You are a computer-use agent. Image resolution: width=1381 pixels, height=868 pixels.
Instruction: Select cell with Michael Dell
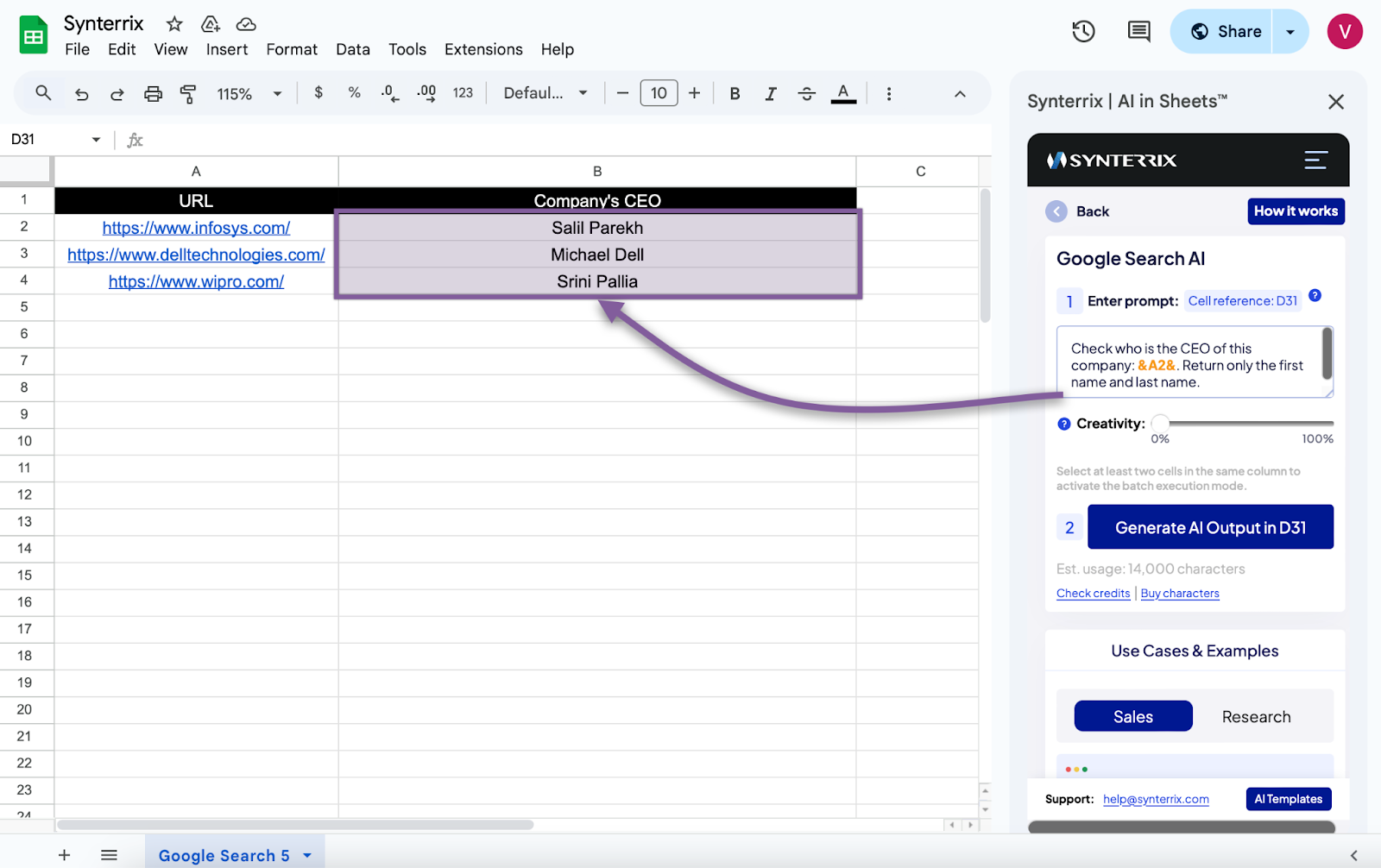click(x=597, y=255)
